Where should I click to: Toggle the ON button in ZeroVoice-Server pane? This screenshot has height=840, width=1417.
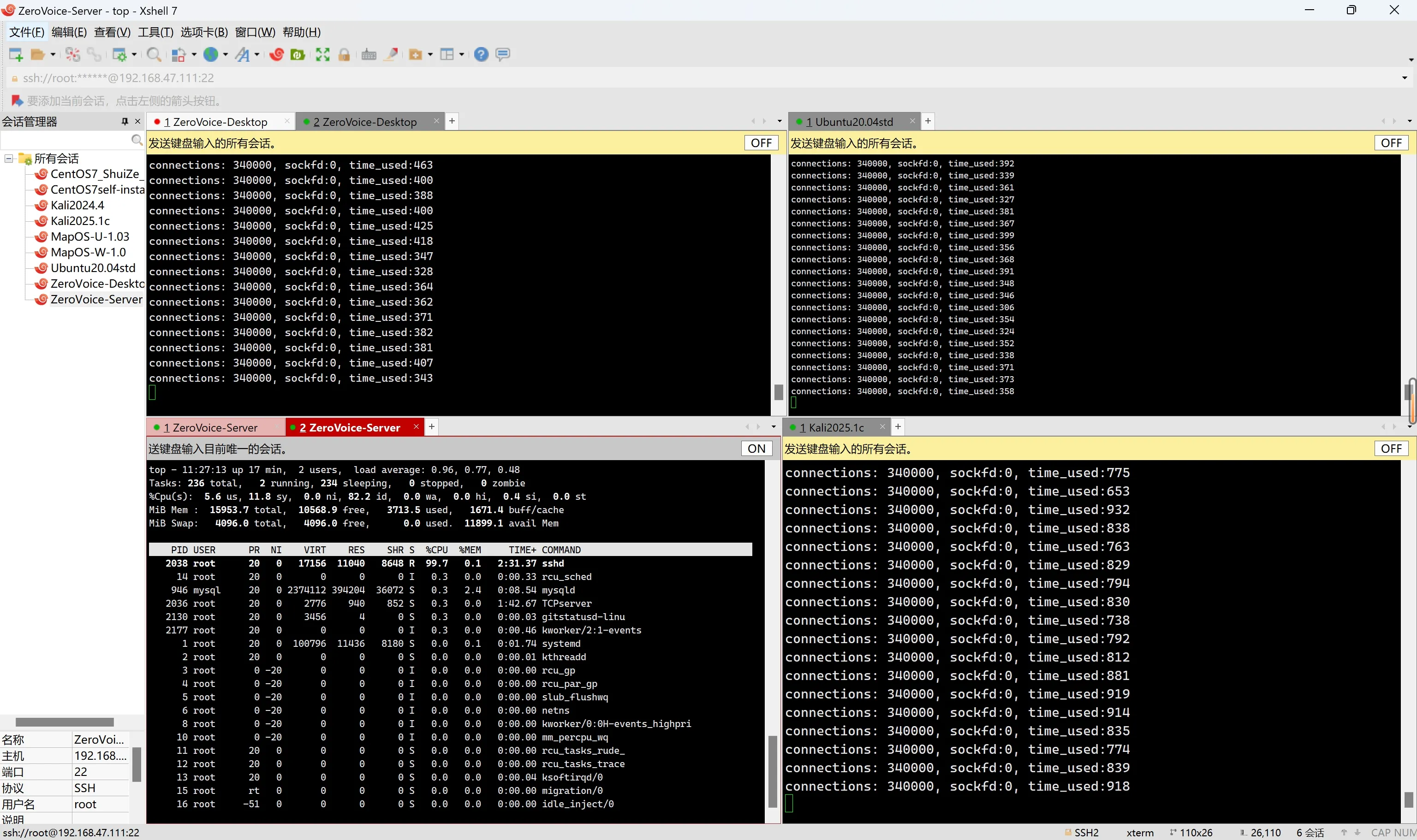pos(756,448)
